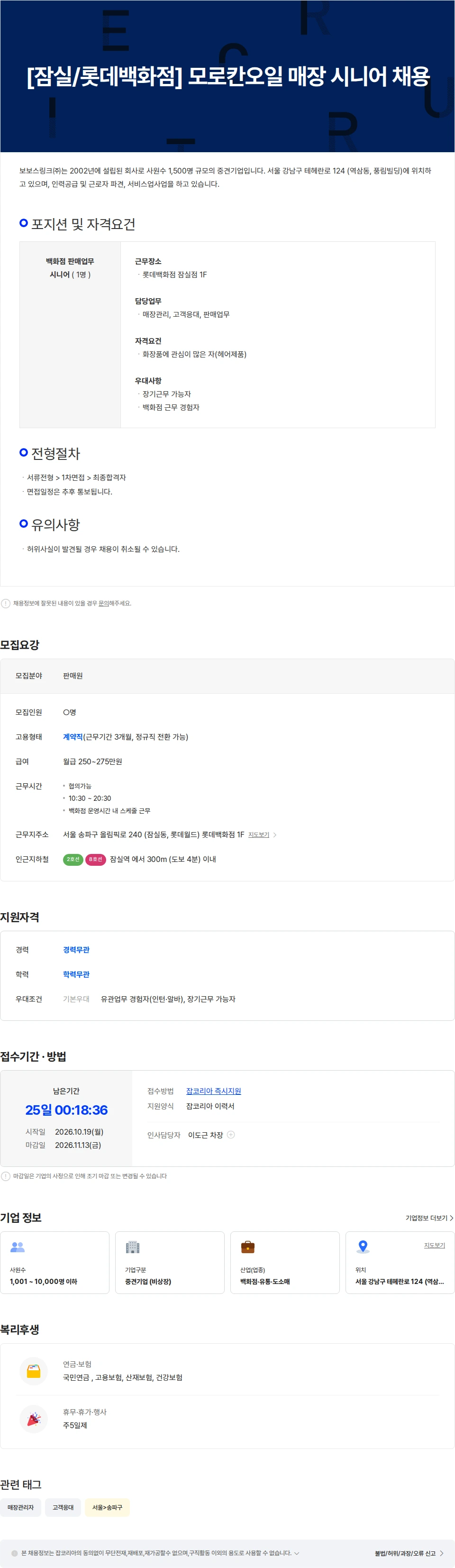Viewport: 455px width, 1568px height.
Task: Click the info icon beside 마감일 notice
Action: [6, 1176]
